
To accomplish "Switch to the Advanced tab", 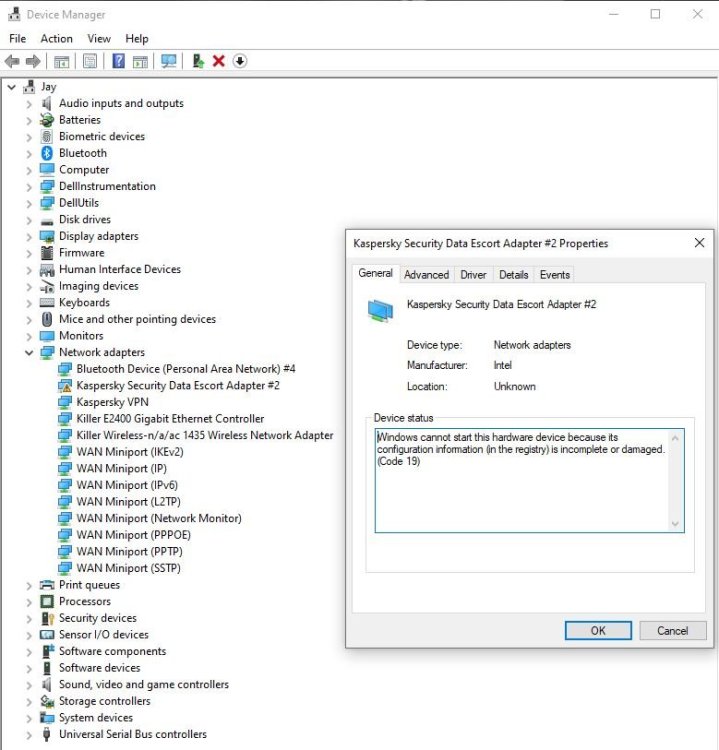I will pyautogui.click(x=426, y=275).
